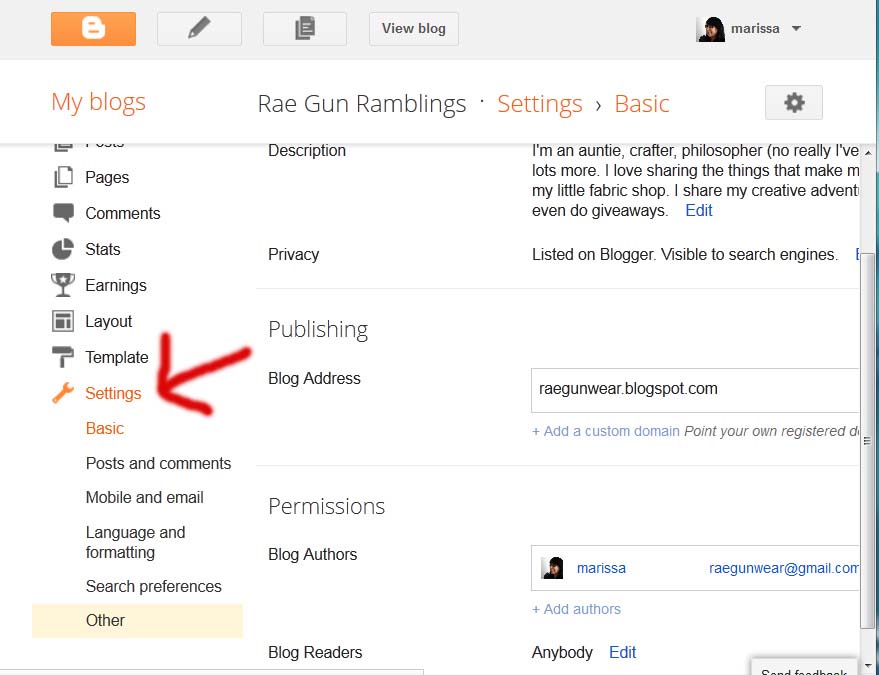The height and width of the screenshot is (675, 879).
Task: Open Stats in the sidebar
Action: click(x=103, y=249)
